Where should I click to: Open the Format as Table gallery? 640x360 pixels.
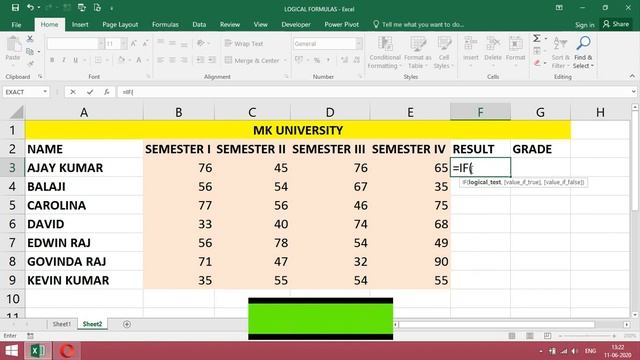click(418, 53)
